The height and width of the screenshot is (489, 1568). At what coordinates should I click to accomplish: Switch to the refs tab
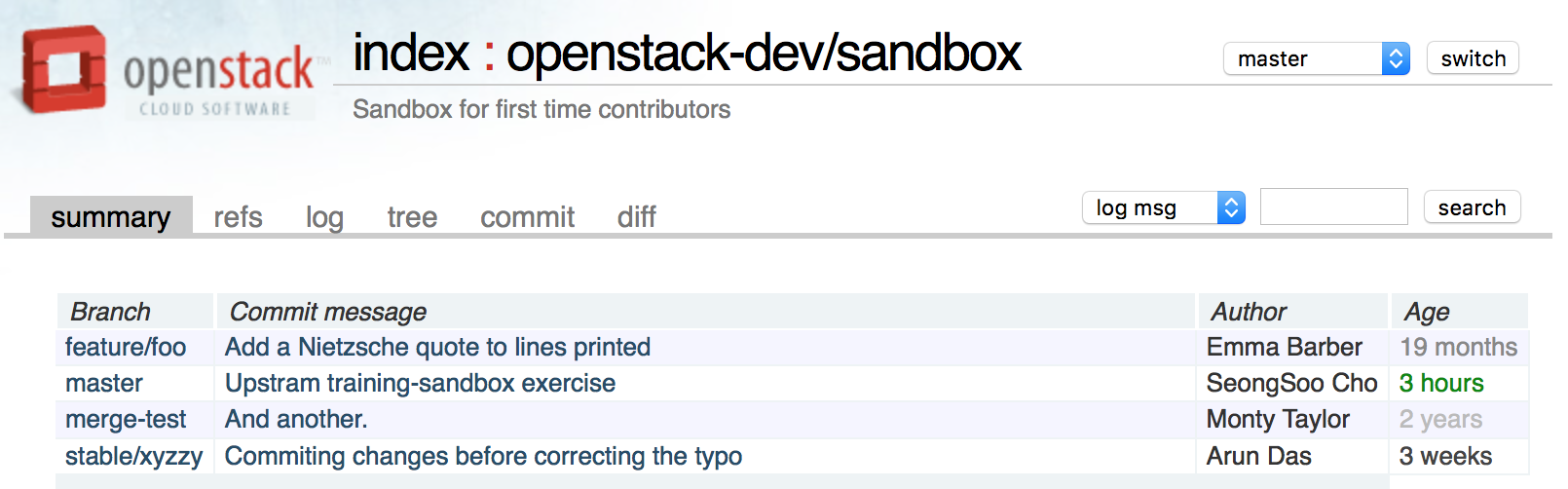239,216
